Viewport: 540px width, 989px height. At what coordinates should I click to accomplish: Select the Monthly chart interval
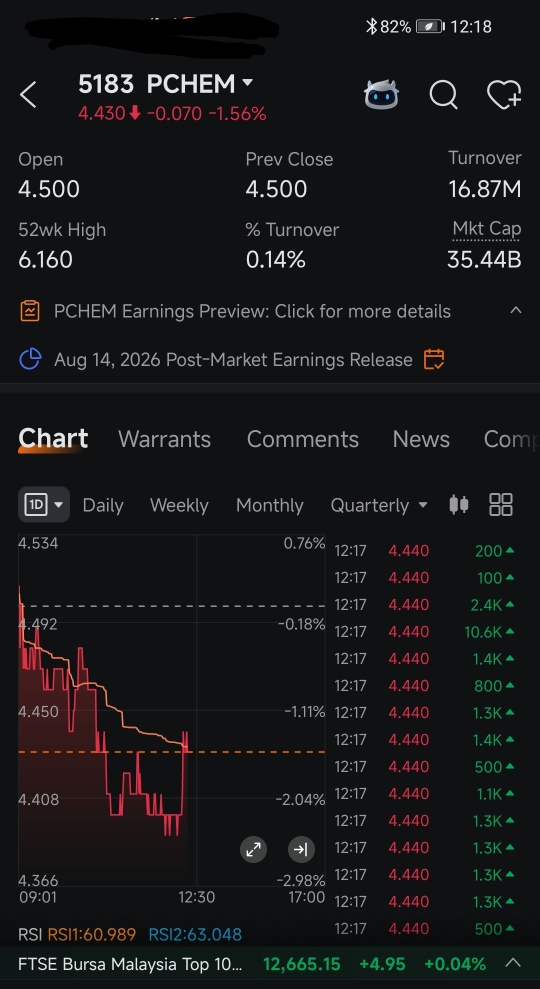coord(269,505)
